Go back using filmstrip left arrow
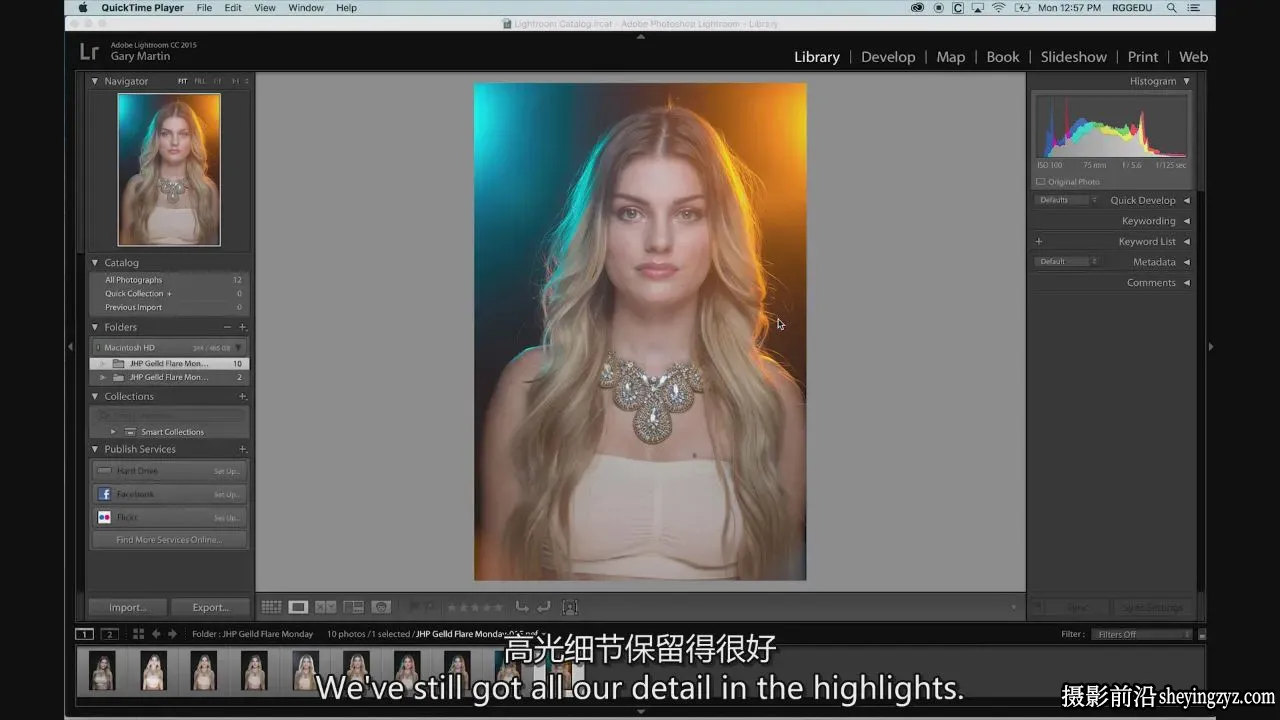1280x720 pixels. [x=156, y=634]
